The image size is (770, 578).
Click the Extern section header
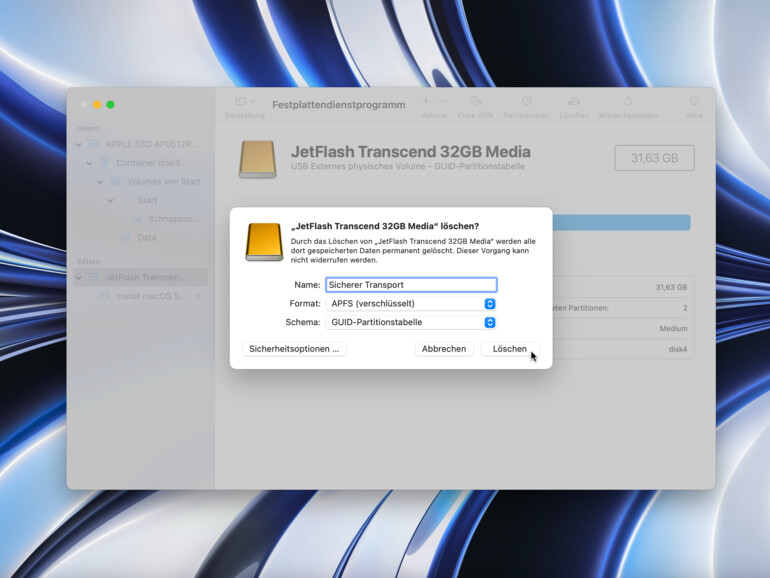88,261
